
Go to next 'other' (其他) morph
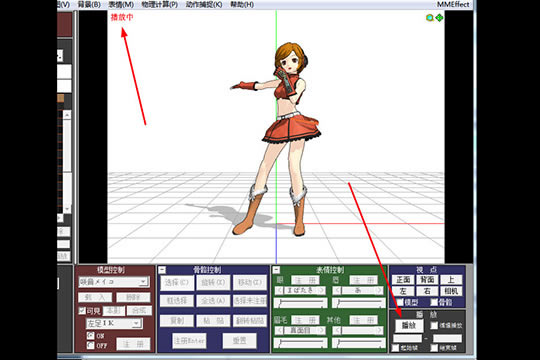coord(379,331)
